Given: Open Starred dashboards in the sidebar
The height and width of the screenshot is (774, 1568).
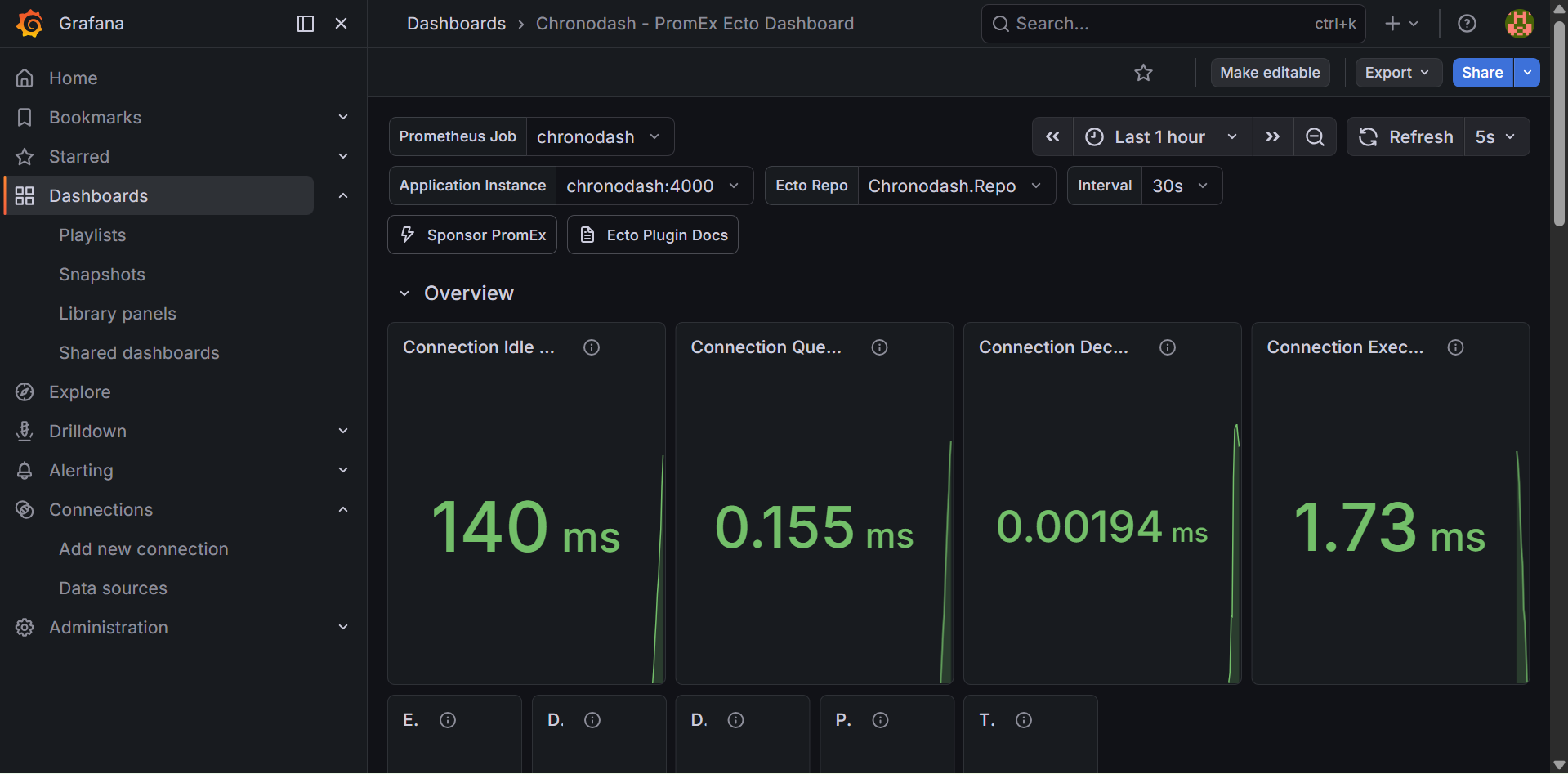Looking at the screenshot, I should pos(79,157).
